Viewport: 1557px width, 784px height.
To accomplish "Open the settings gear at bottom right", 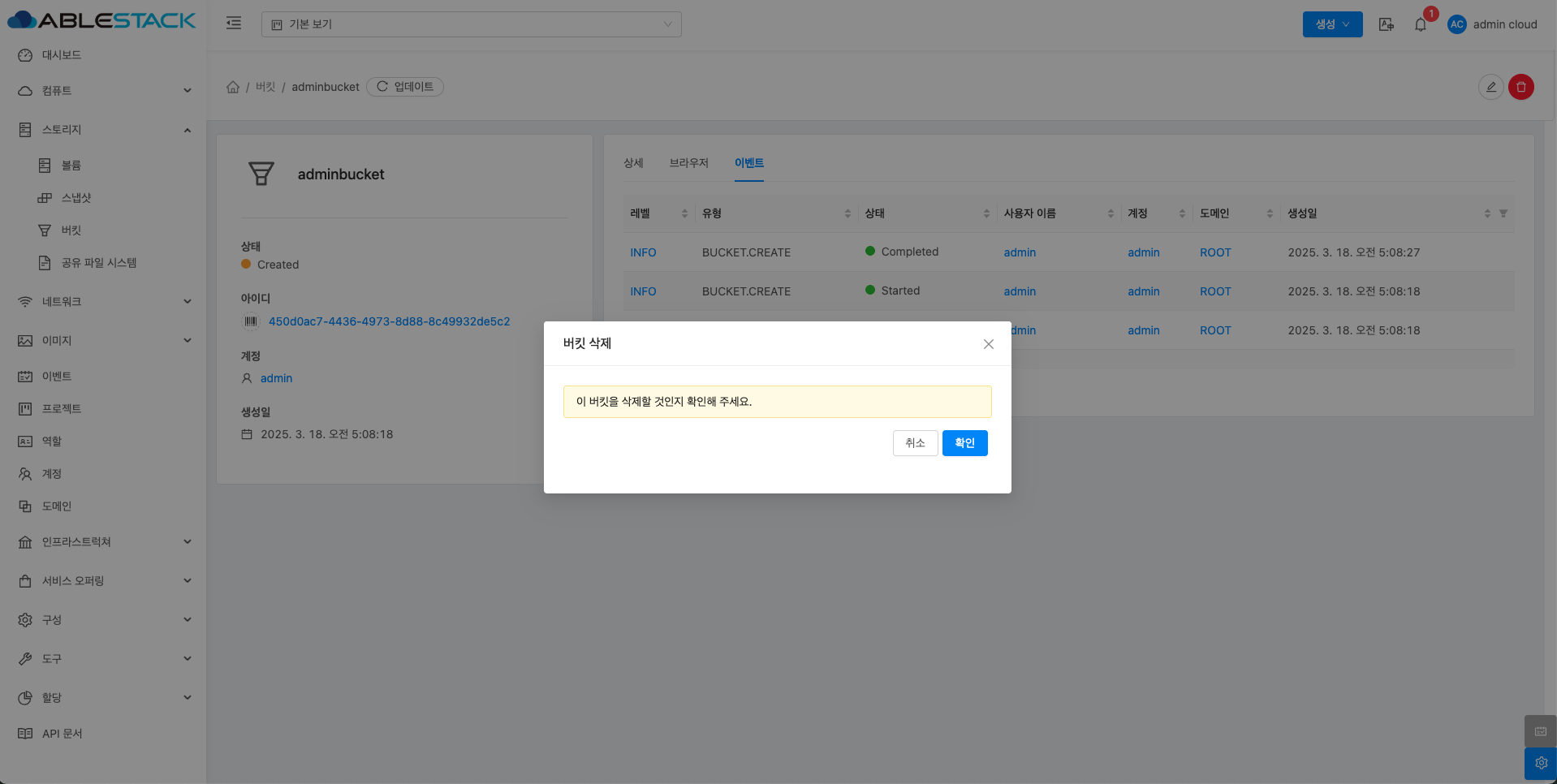I will pos(1540,763).
